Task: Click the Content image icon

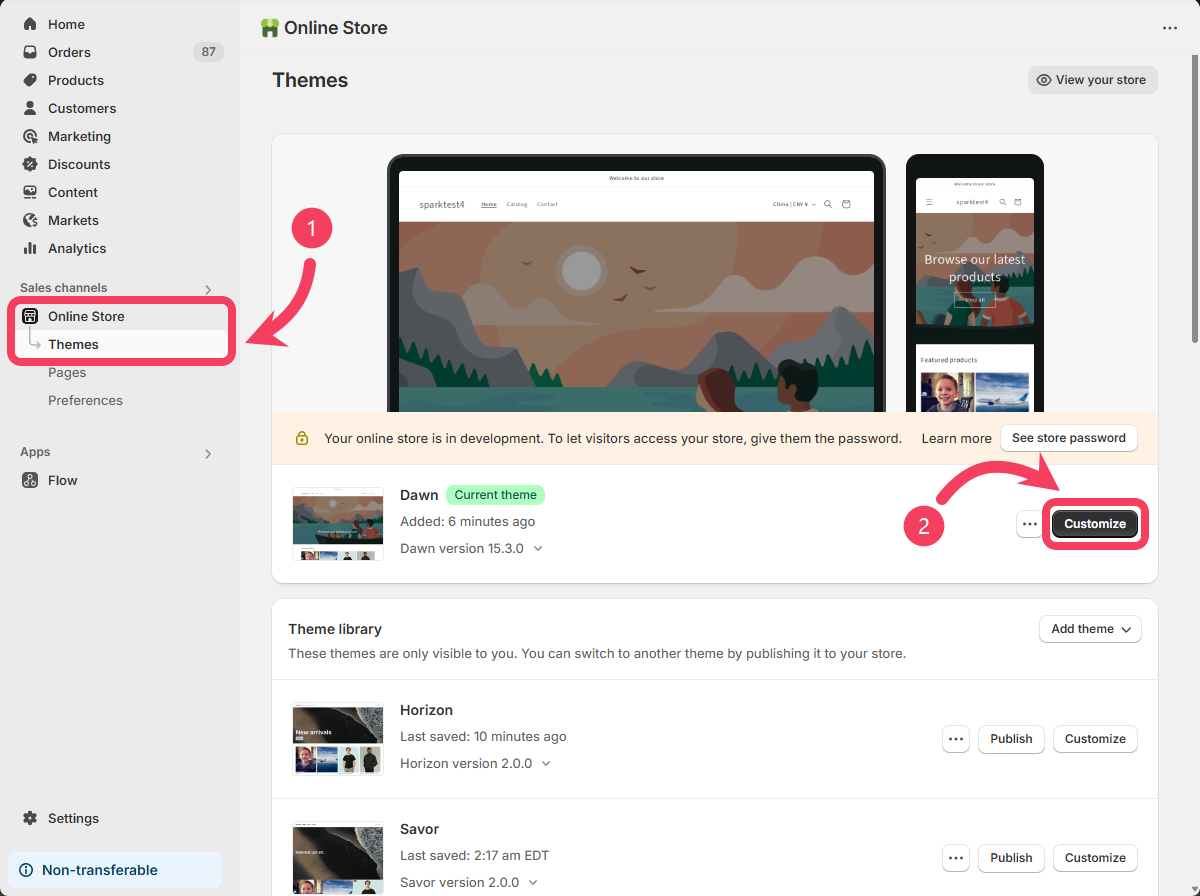Action: pos(30,192)
